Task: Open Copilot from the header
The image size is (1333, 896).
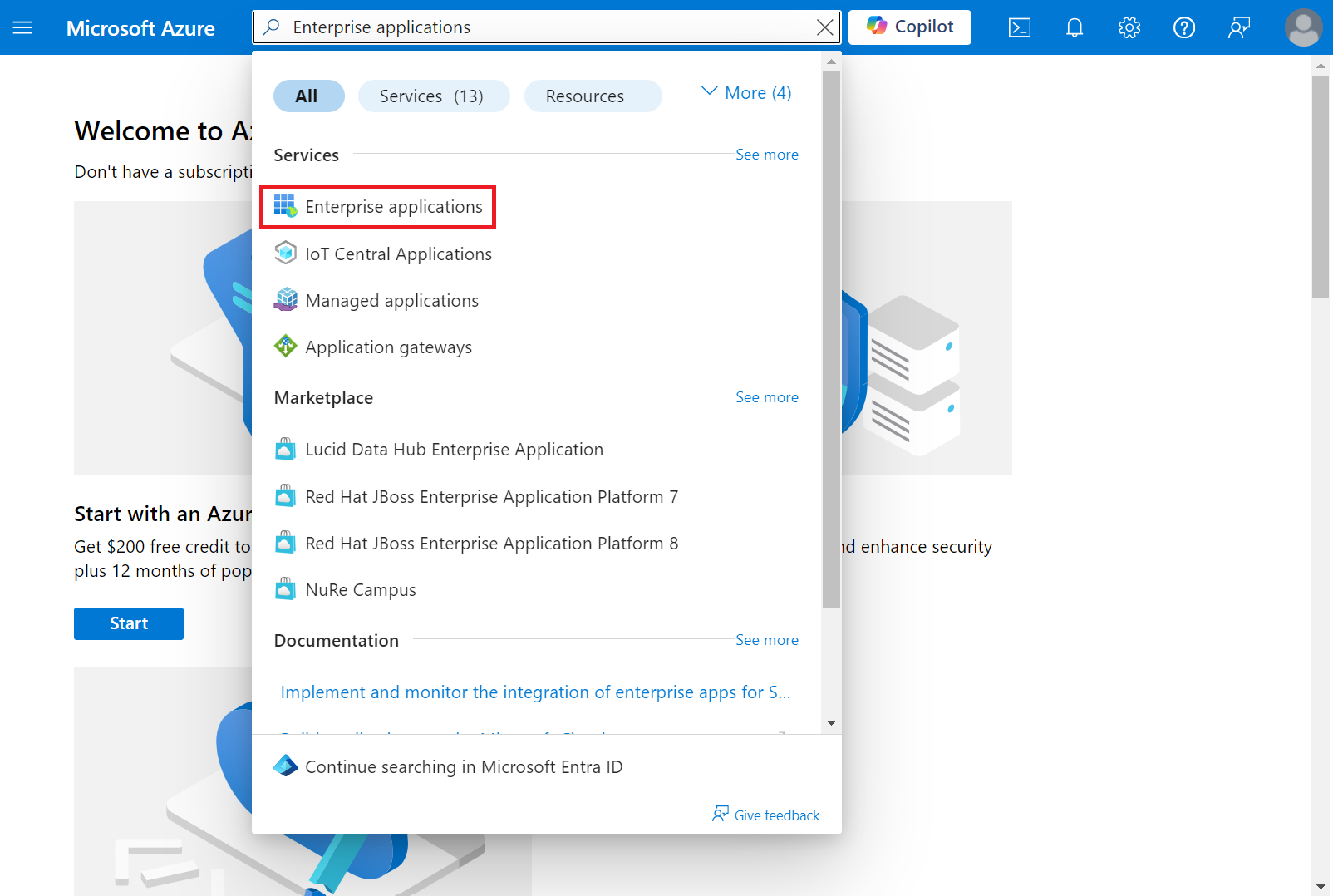Action: point(909,27)
